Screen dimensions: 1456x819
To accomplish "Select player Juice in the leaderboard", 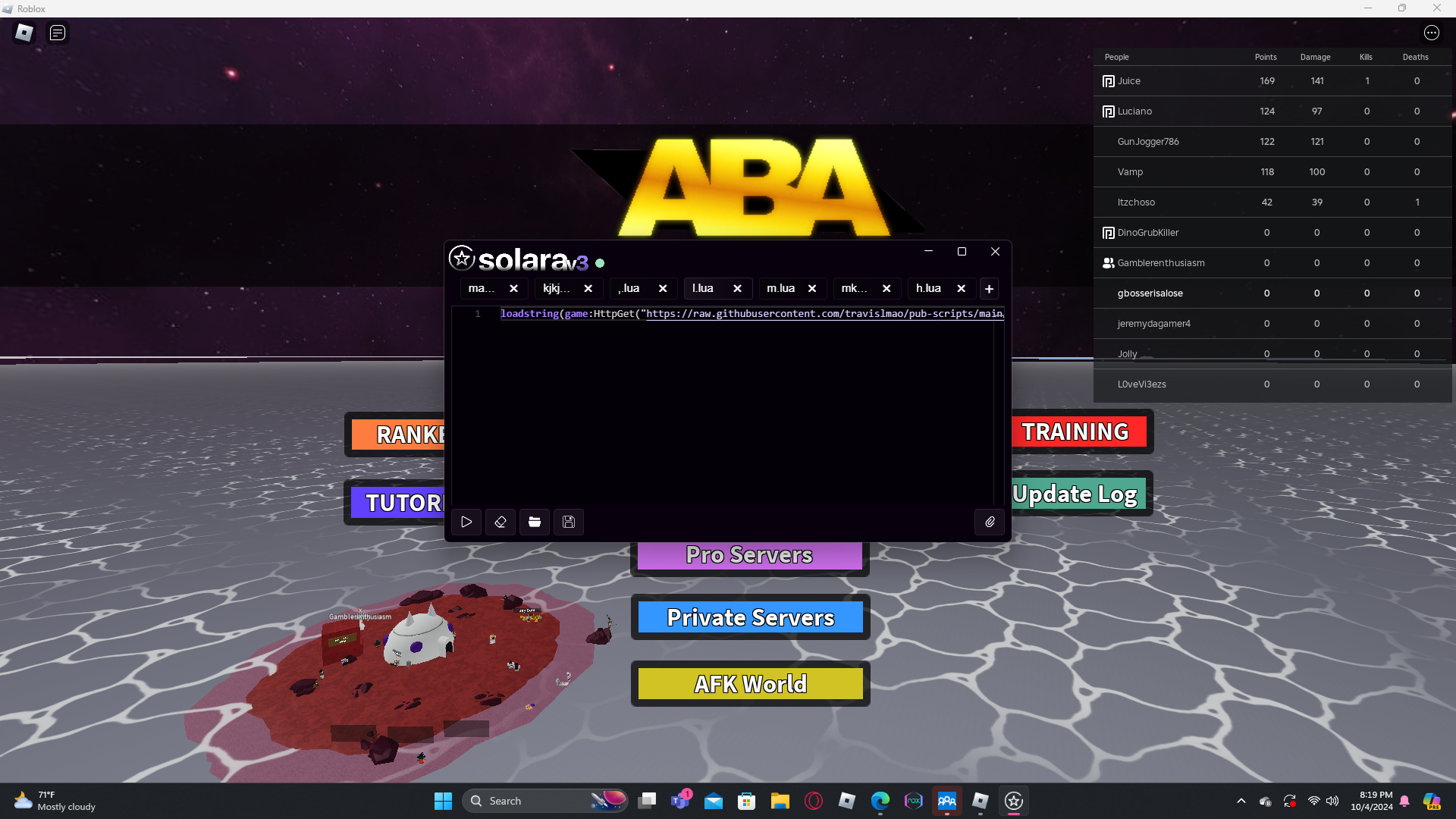I will [1272, 81].
